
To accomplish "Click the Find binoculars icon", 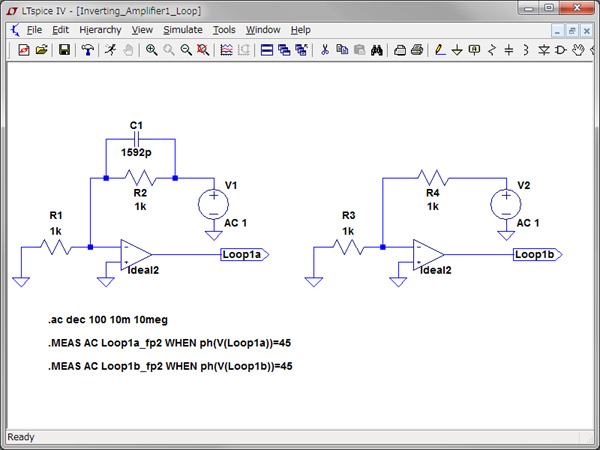I will click(377, 50).
